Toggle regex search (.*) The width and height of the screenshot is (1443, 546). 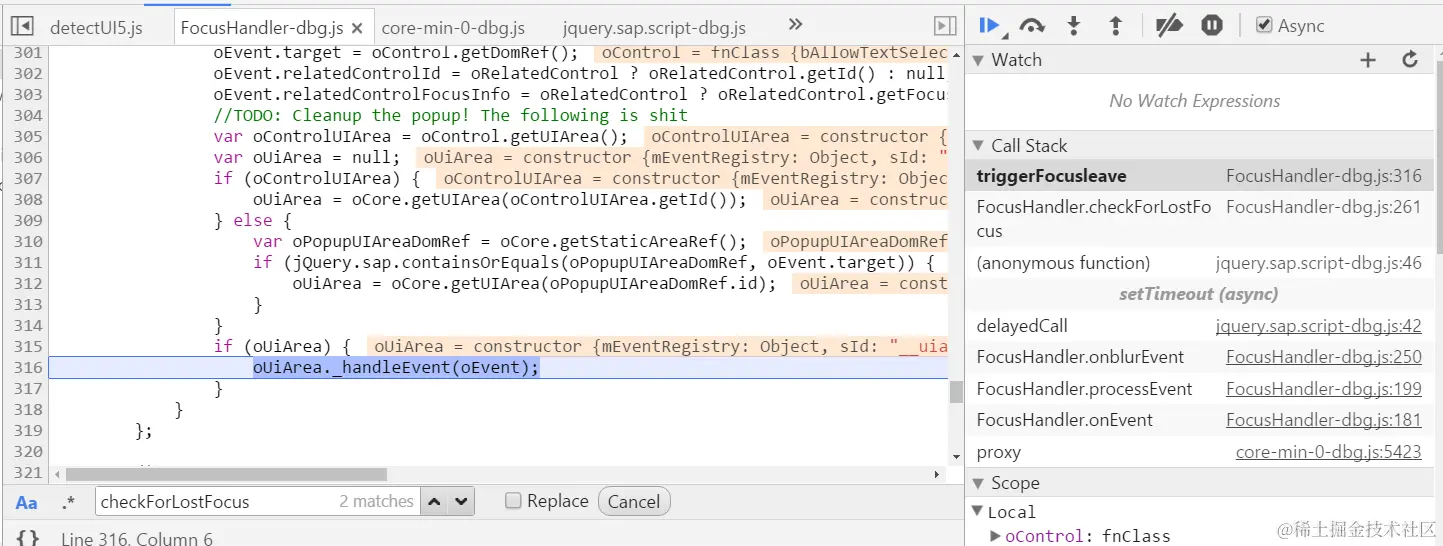pos(68,502)
